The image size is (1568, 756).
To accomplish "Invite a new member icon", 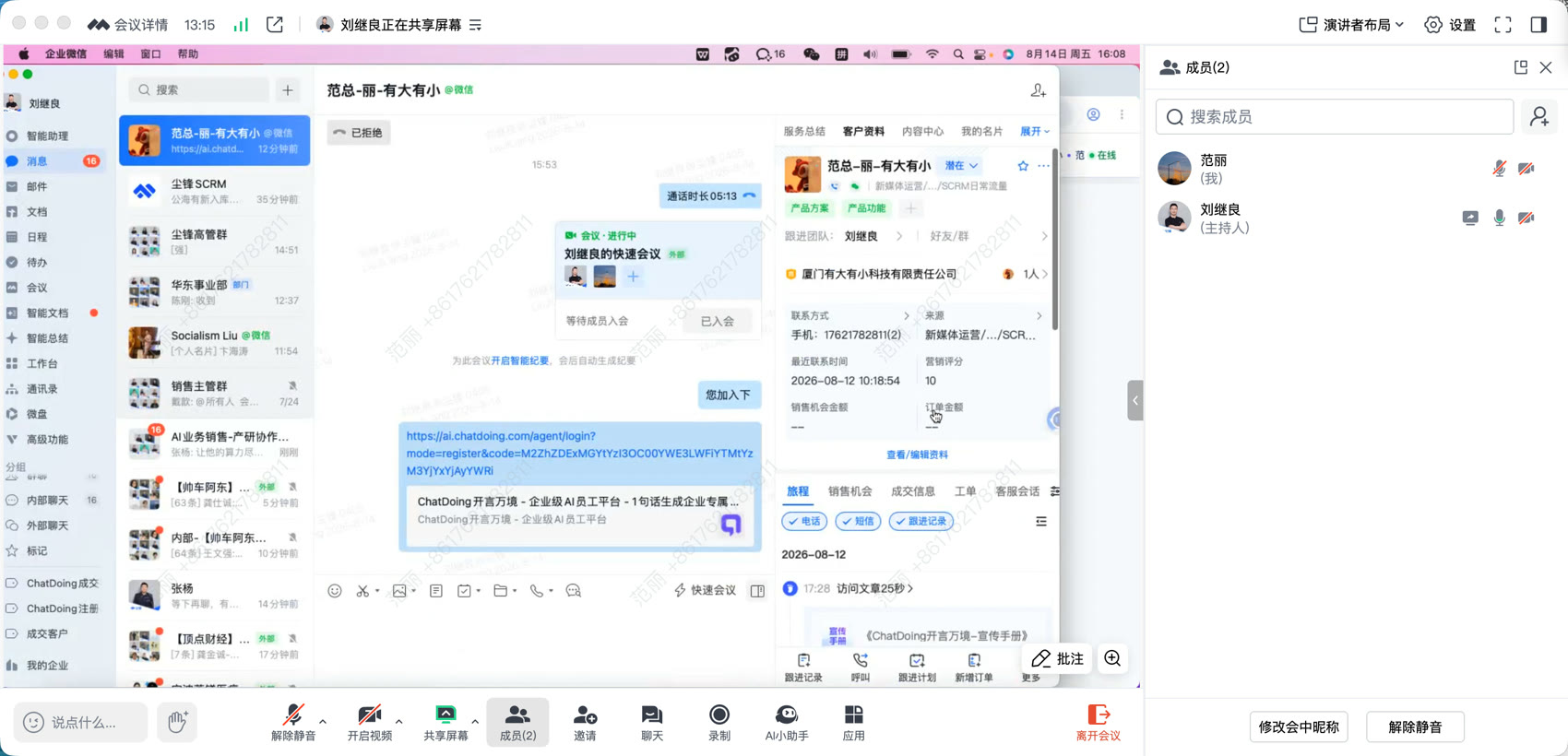I will pos(1539,117).
